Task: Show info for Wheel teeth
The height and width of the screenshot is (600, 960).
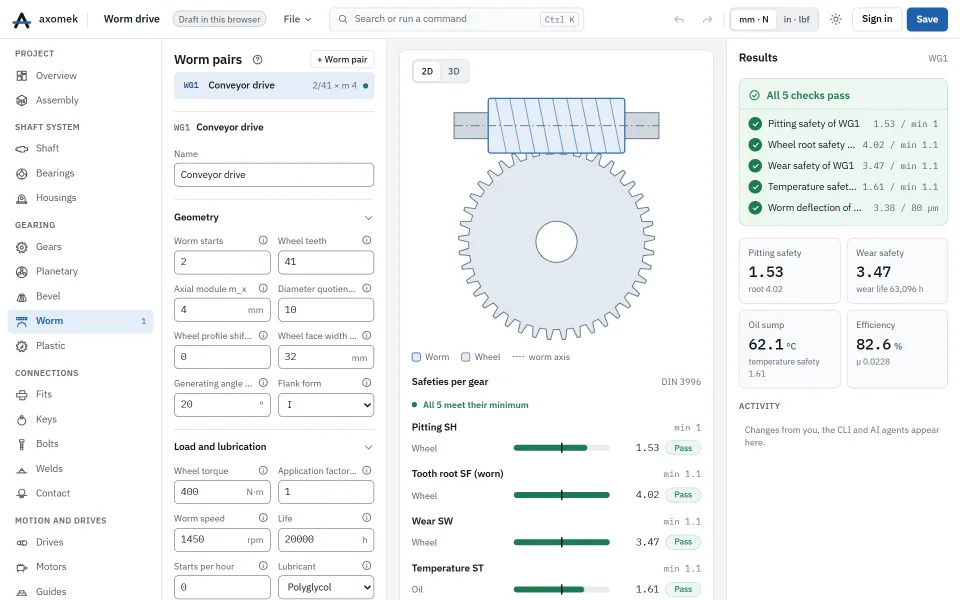Action: pyautogui.click(x=367, y=240)
